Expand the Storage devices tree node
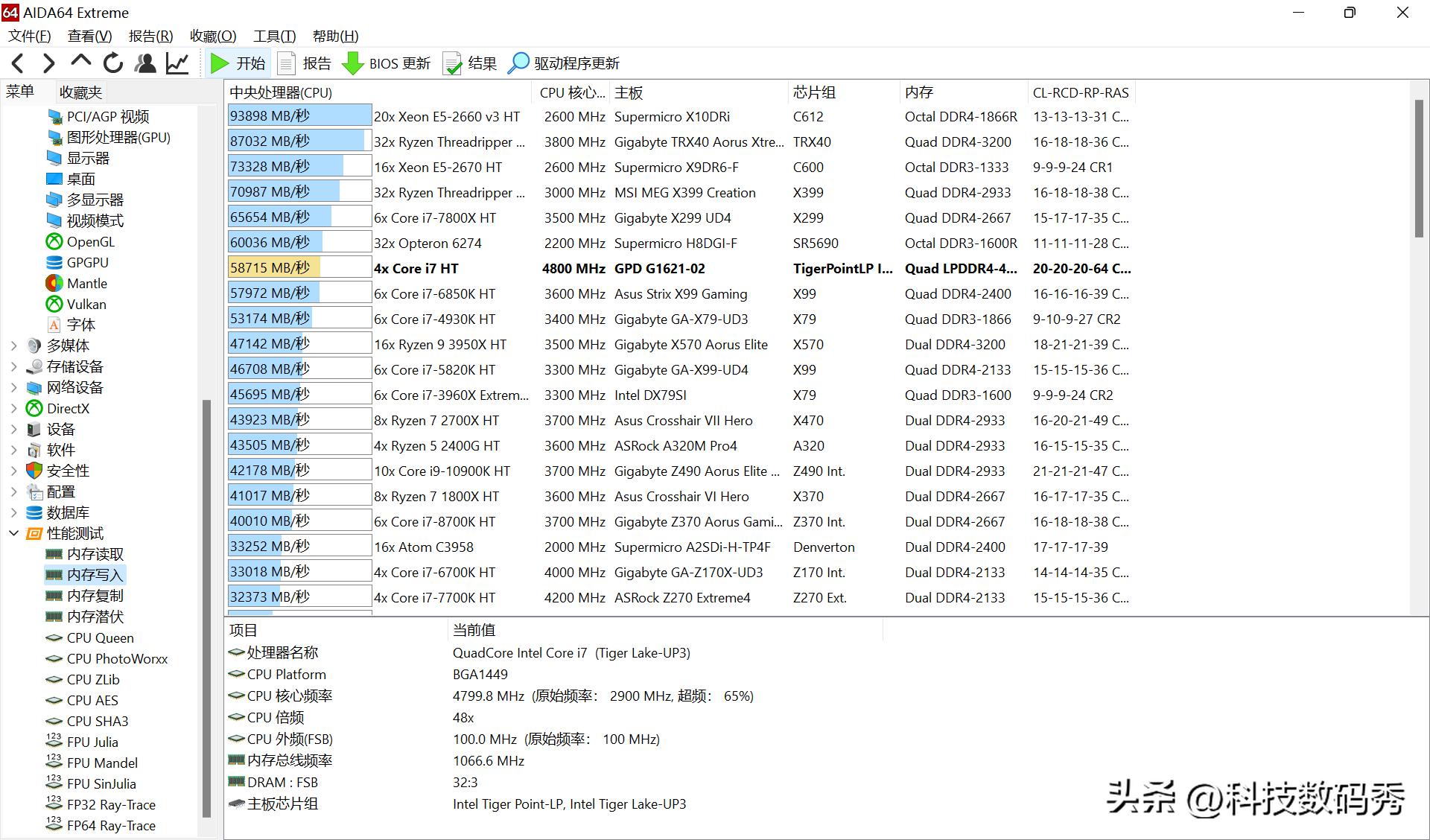Screen dimensions: 1430x840 point(13,366)
